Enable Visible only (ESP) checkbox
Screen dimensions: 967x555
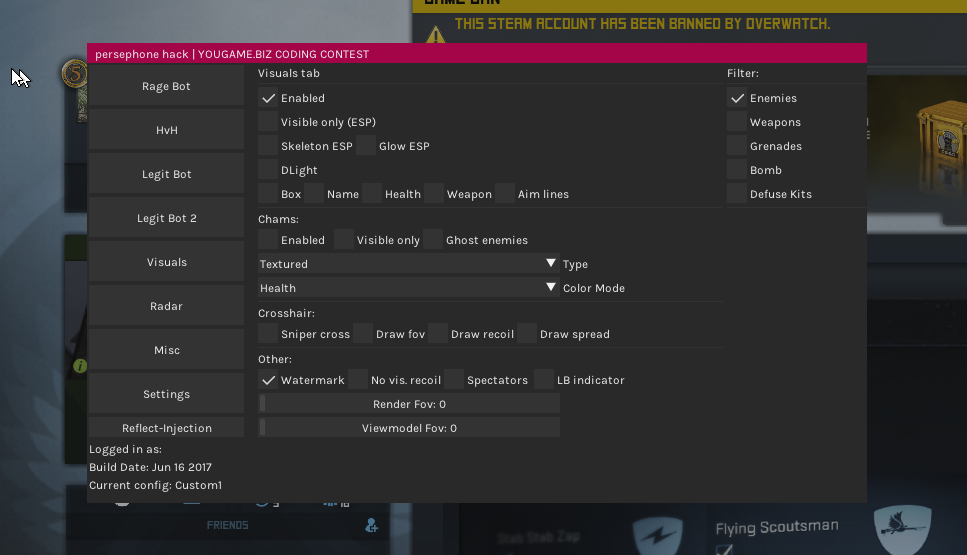click(268, 122)
